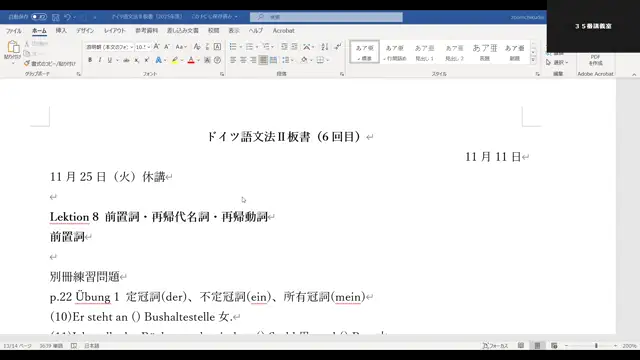Open the font name combo box dropdown
The height and width of the screenshot is (360, 640).
click(x=131, y=47)
